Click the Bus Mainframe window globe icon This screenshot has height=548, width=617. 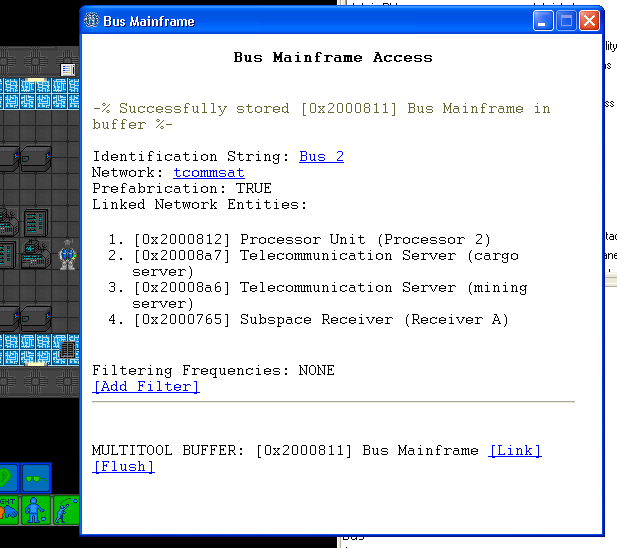pyautogui.click(x=92, y=21)
